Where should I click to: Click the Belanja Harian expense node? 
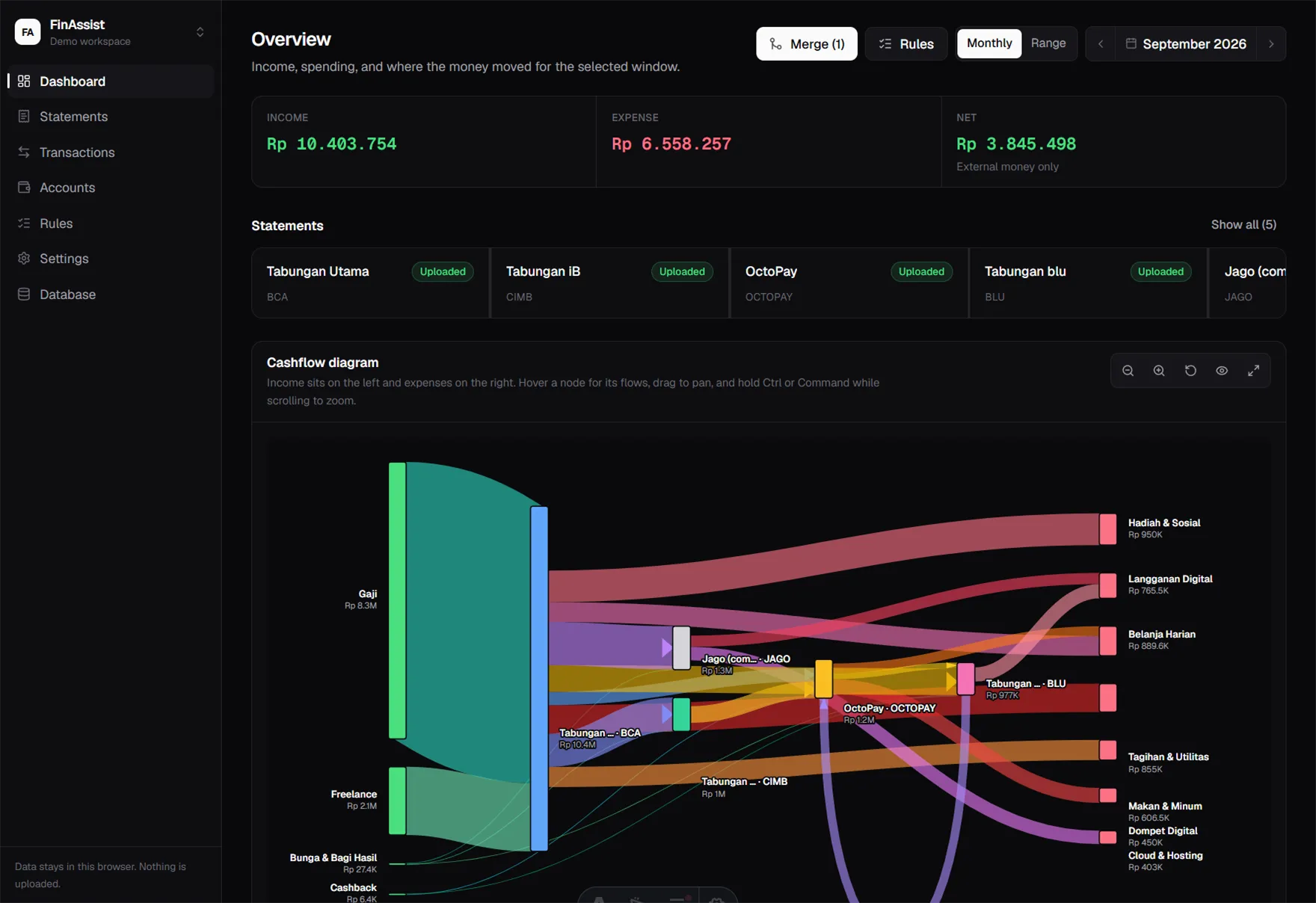pyautogui.click(x=1107, y=641)
